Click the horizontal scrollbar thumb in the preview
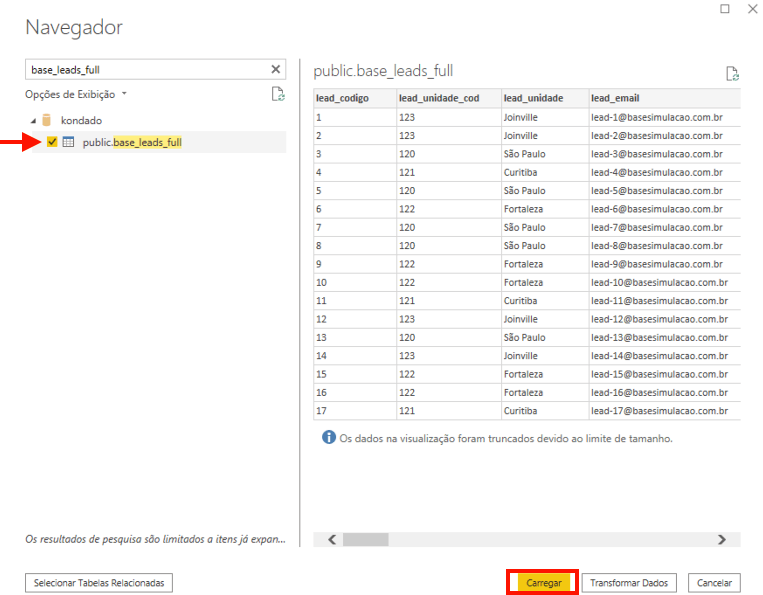The height and width of the screenshot is (595, 763). coord(365,539)
